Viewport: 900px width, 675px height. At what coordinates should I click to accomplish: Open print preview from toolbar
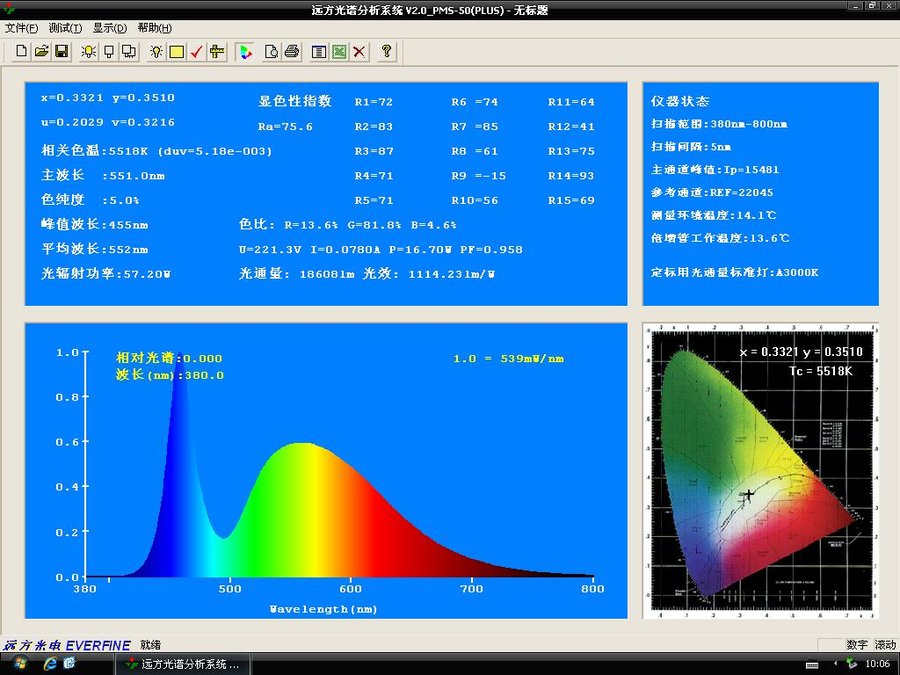[x=271, y=51]
